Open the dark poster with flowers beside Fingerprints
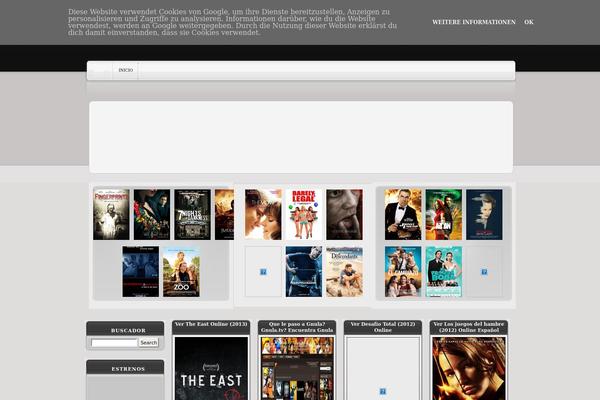 152,215
